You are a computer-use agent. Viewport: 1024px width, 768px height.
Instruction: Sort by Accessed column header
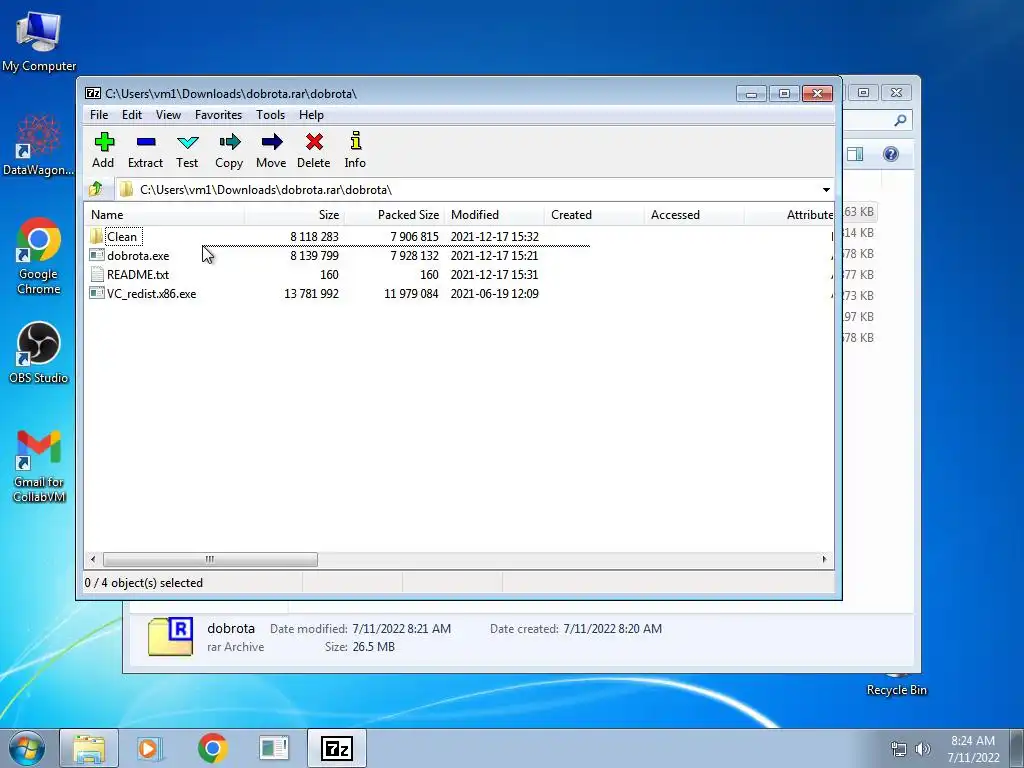tap(694, 215)
